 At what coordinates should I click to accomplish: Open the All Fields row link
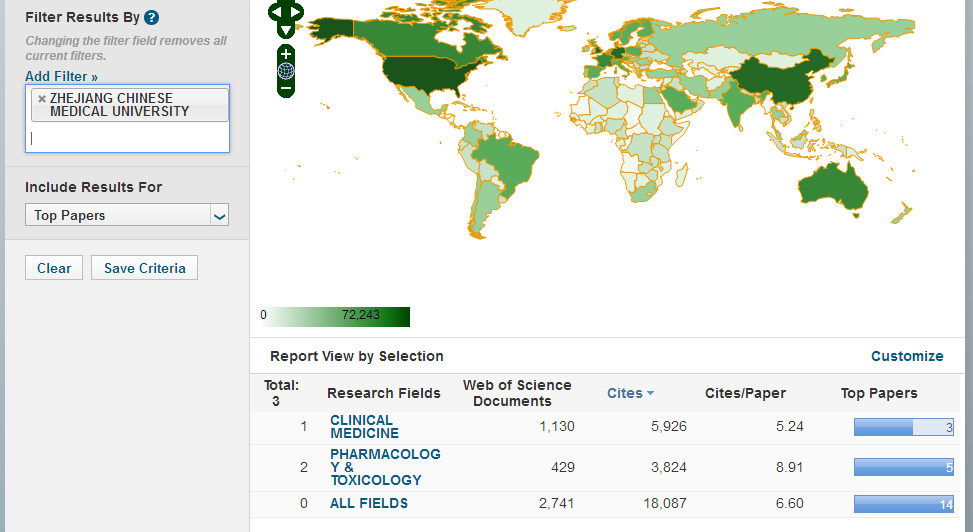369,503
